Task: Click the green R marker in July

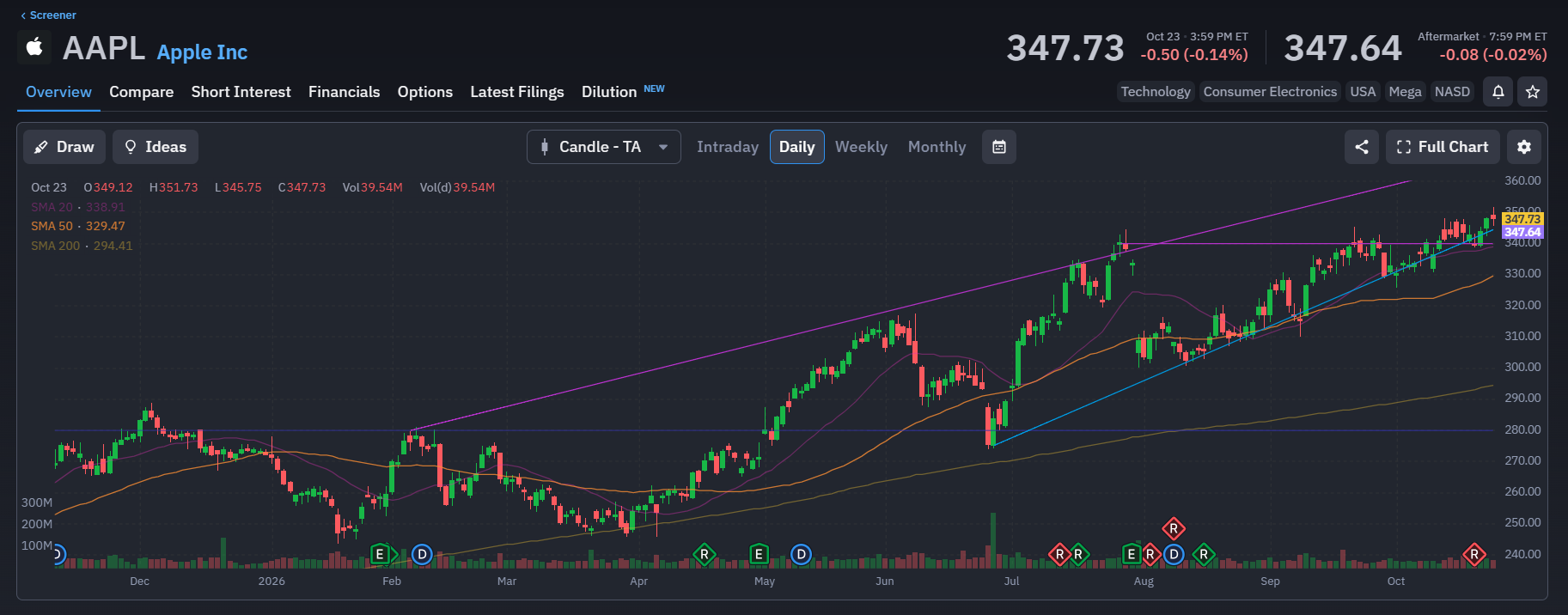Action: click(x=1078, y=555)
